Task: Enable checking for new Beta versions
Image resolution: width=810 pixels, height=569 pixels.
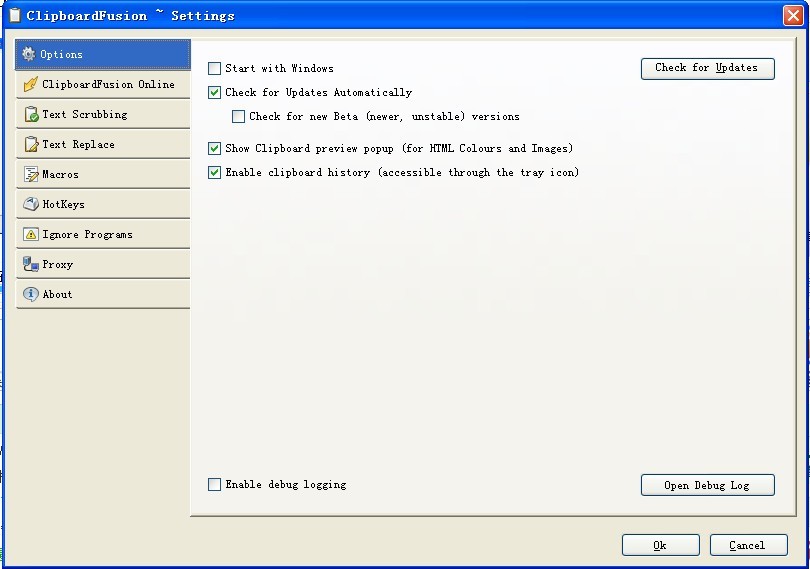Action: pyautogui.click(x=238, y=117)
